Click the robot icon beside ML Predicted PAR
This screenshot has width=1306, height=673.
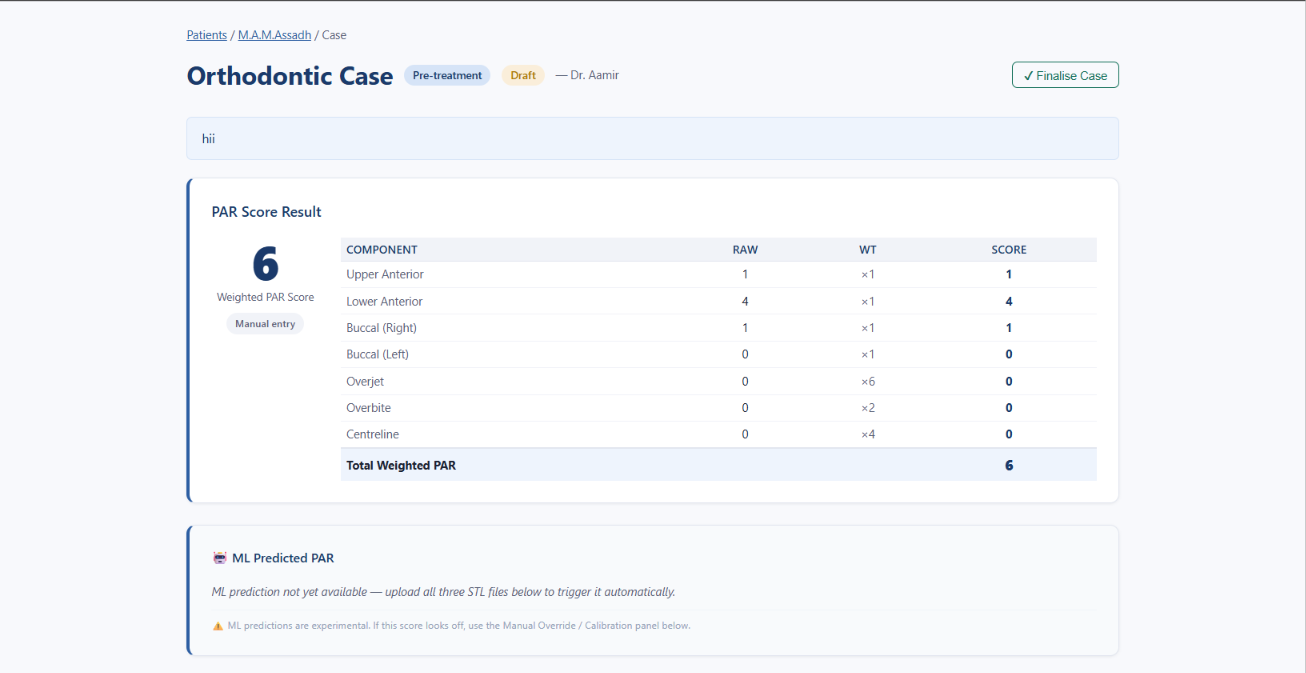[x=220, y=558]
